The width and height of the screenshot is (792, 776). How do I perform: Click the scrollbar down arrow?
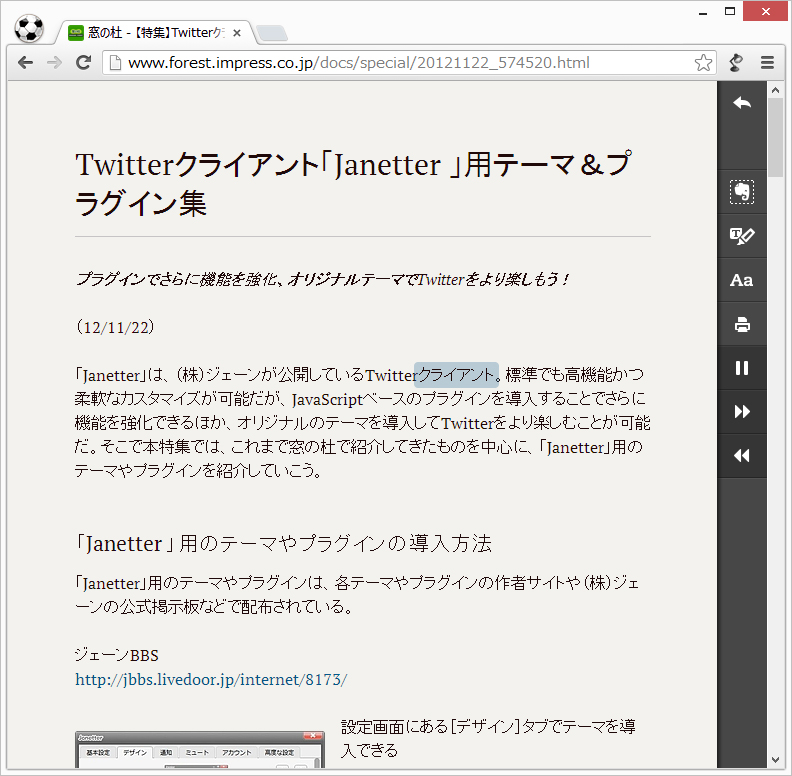tap(775, 760)
